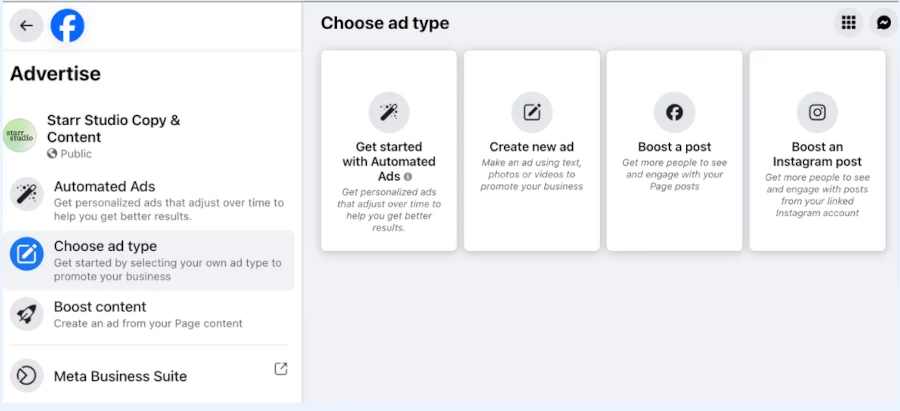Click the rocket Boost content icon
This screenshot has height=411, width=900.
pos(26,314)
